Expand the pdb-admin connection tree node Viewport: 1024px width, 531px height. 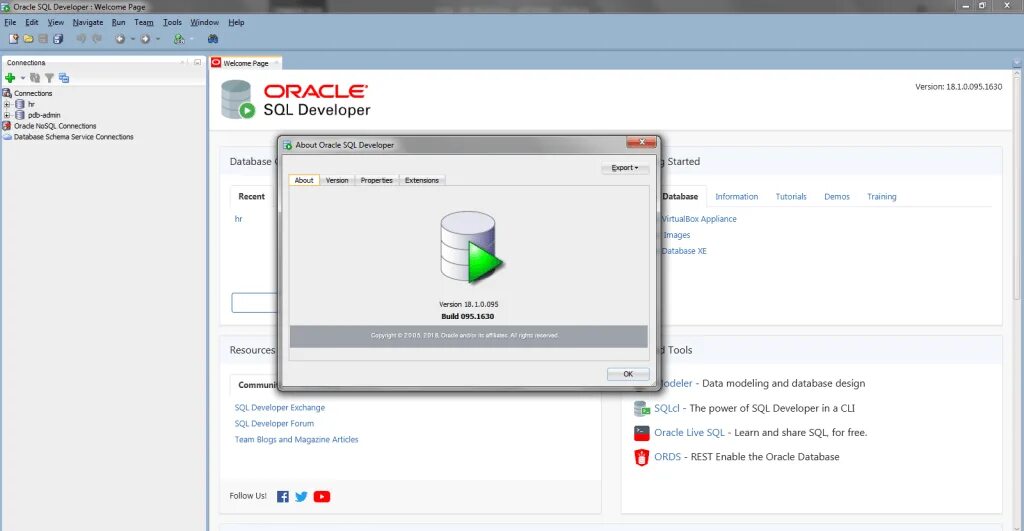(7, 115)
